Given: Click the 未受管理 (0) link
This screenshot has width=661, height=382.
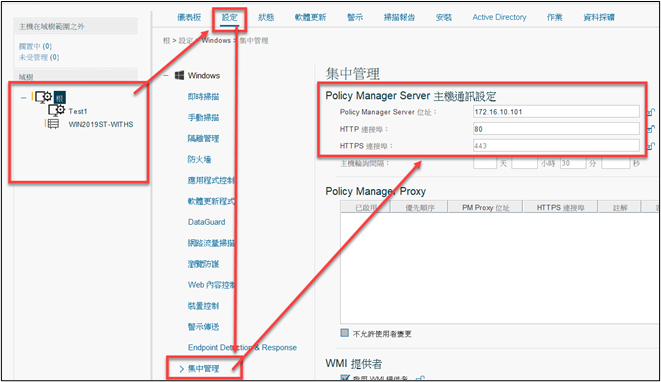Looking at the screenshot, I should pos(39,57).
